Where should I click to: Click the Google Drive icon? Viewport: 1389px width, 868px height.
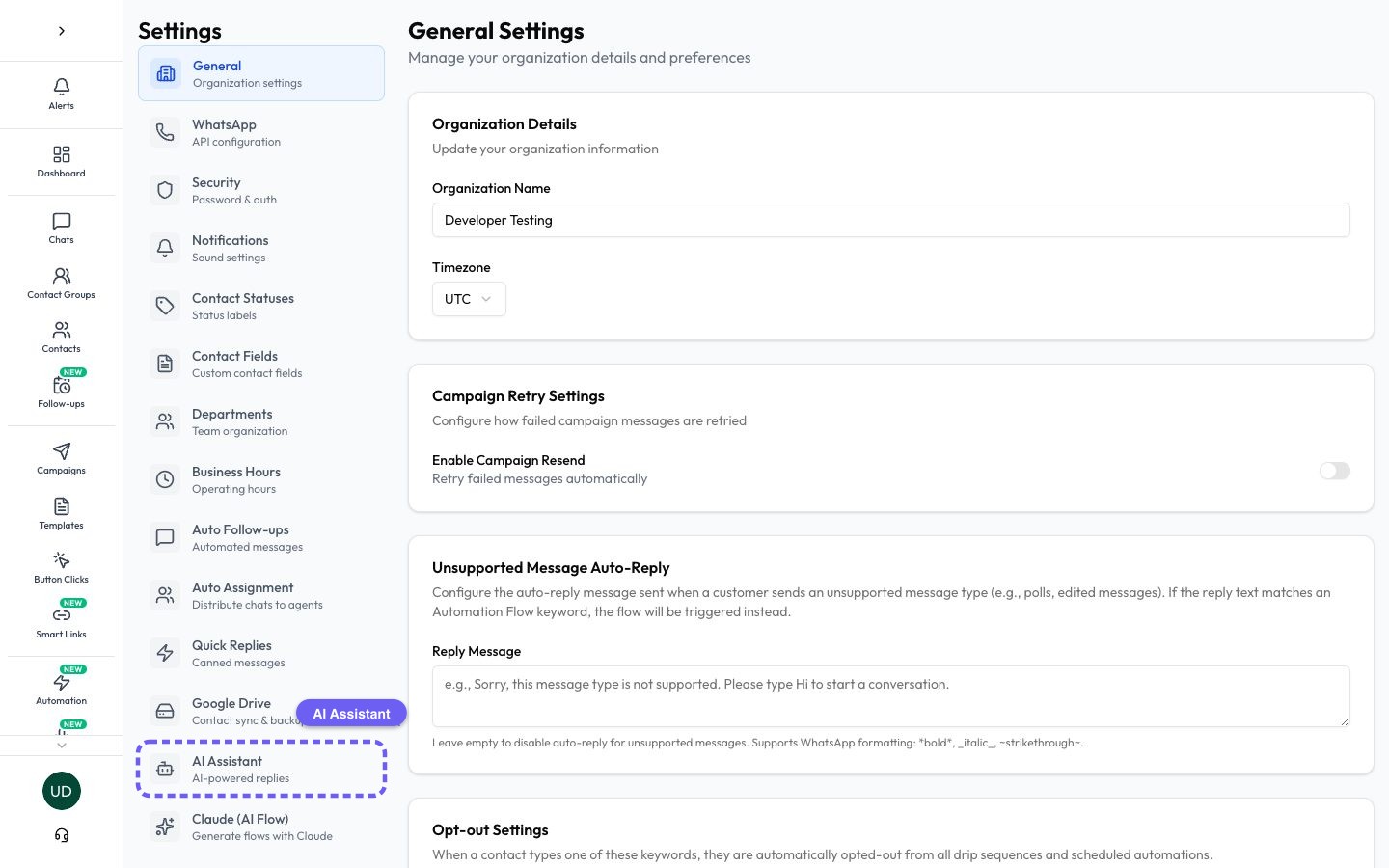pyautogui.click(x=165, y=711)
